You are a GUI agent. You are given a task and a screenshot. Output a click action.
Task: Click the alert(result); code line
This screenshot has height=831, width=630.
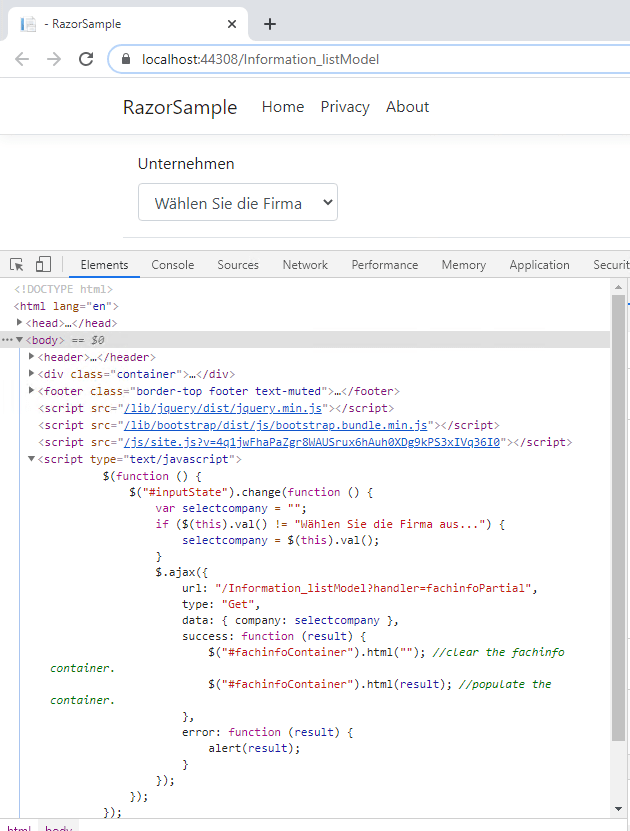click(254, 748)
